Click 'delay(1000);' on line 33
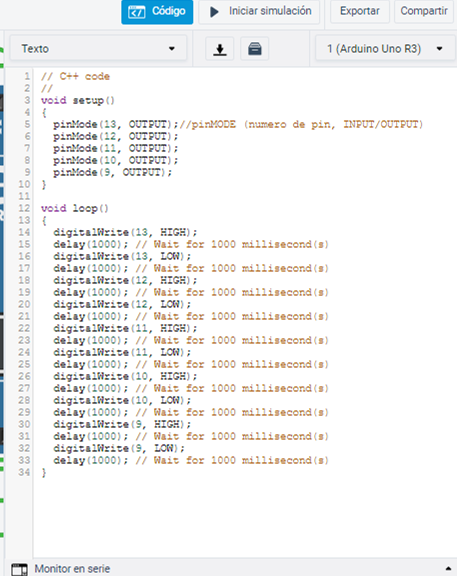The image size is (457, 576). (91, 461)
